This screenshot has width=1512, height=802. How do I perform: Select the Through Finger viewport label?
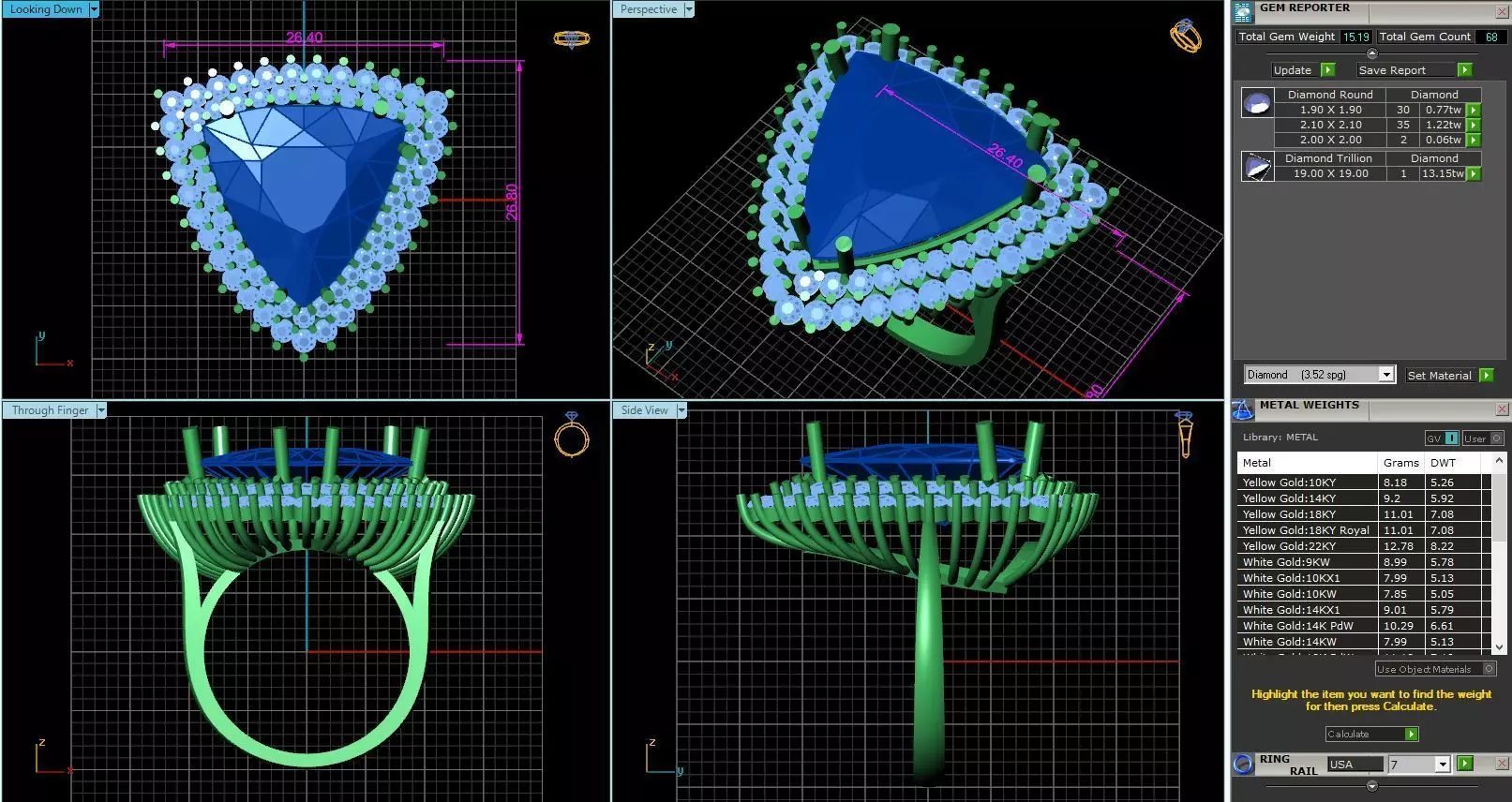click(x=50, y=410)
